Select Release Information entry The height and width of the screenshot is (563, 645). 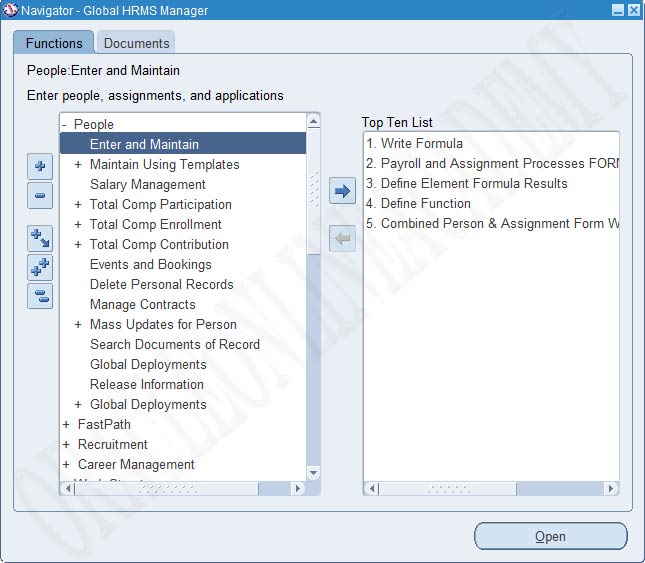click(x=147, y=384)
